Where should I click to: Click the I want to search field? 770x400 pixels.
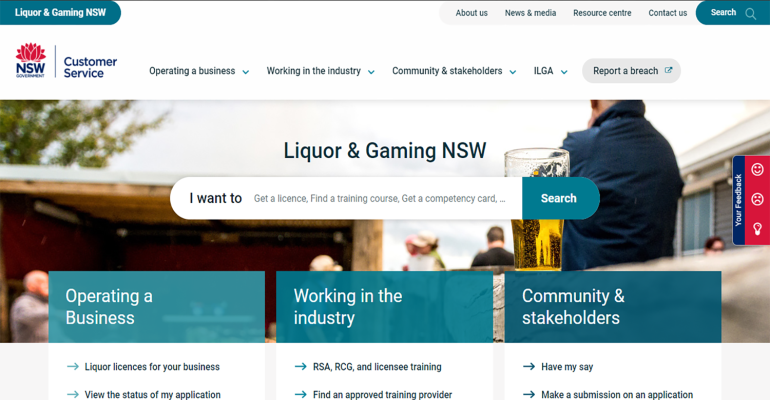(346, 198)
